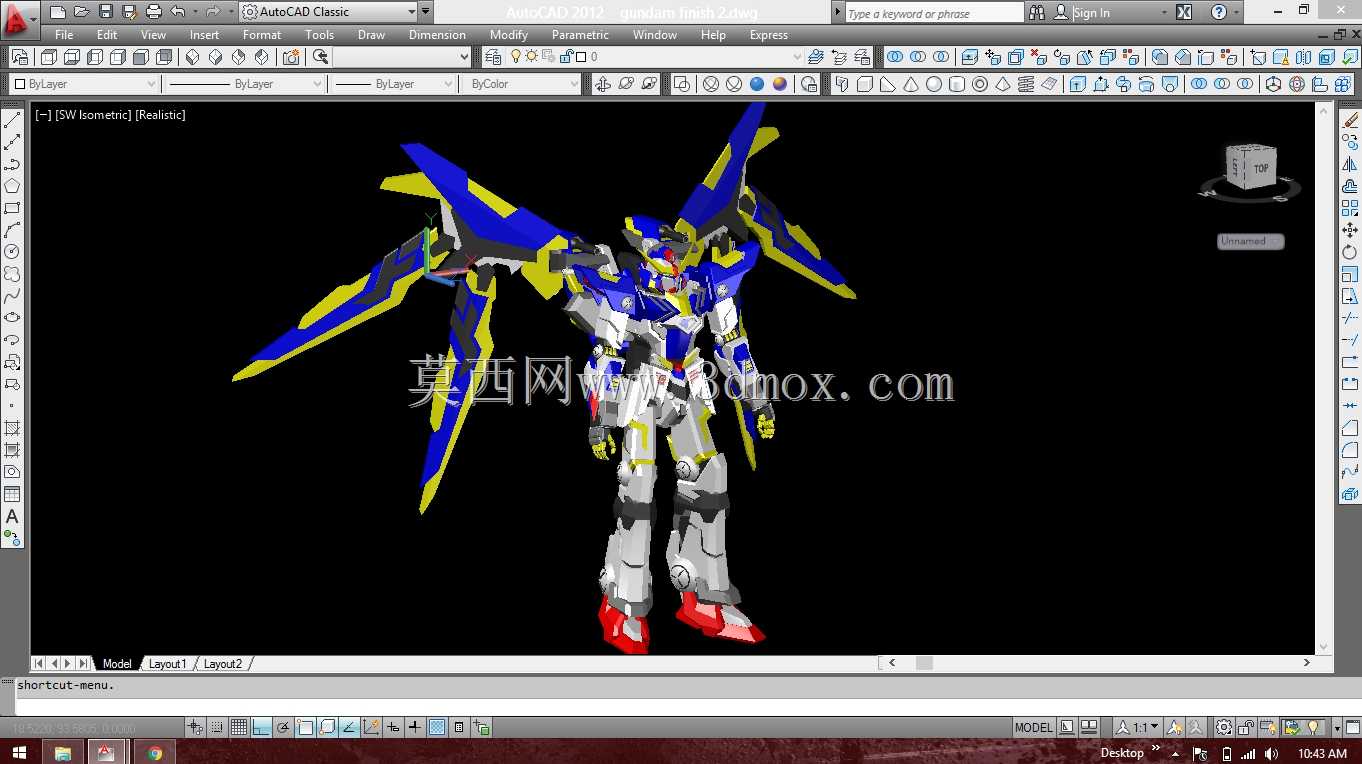Apply the Realistic visual style blue sphere
The width and height of the screenshot is (1362, 764).
pos(757,84)
